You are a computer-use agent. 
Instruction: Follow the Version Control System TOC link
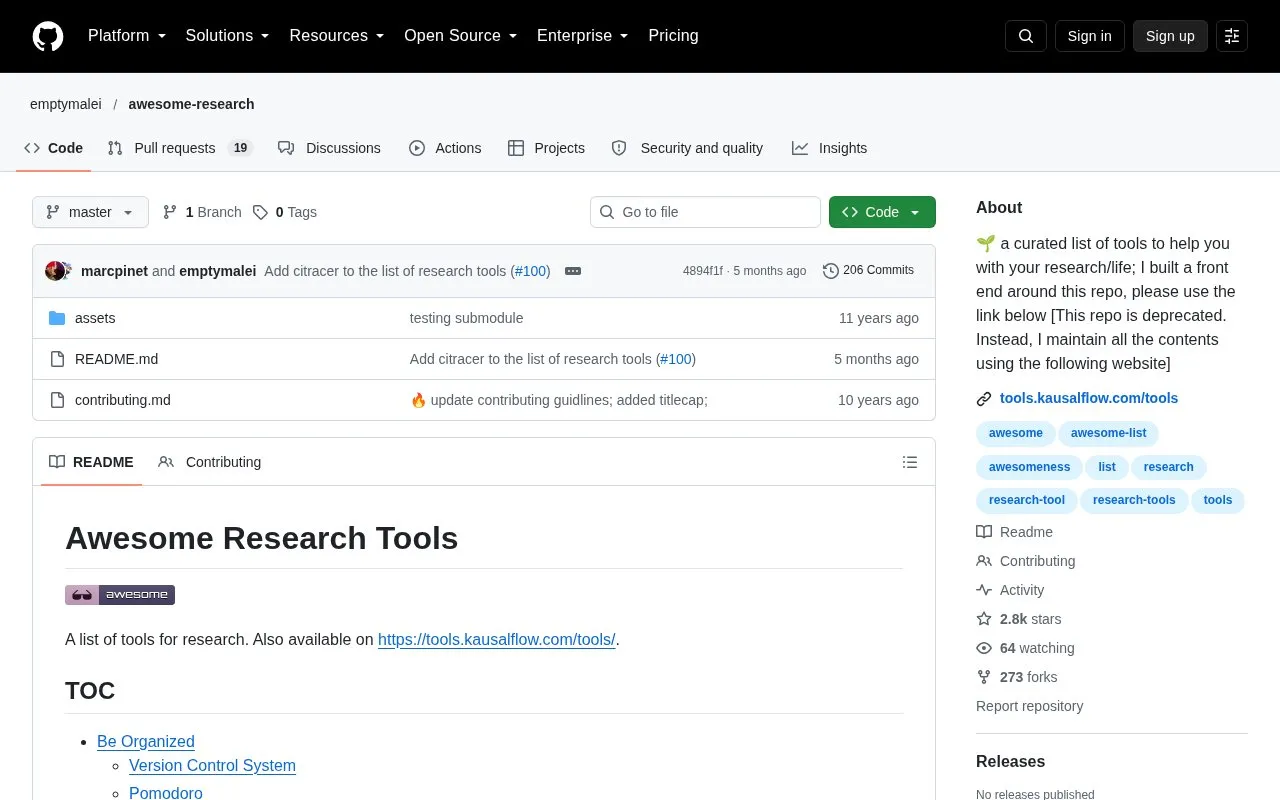point(212,765)
